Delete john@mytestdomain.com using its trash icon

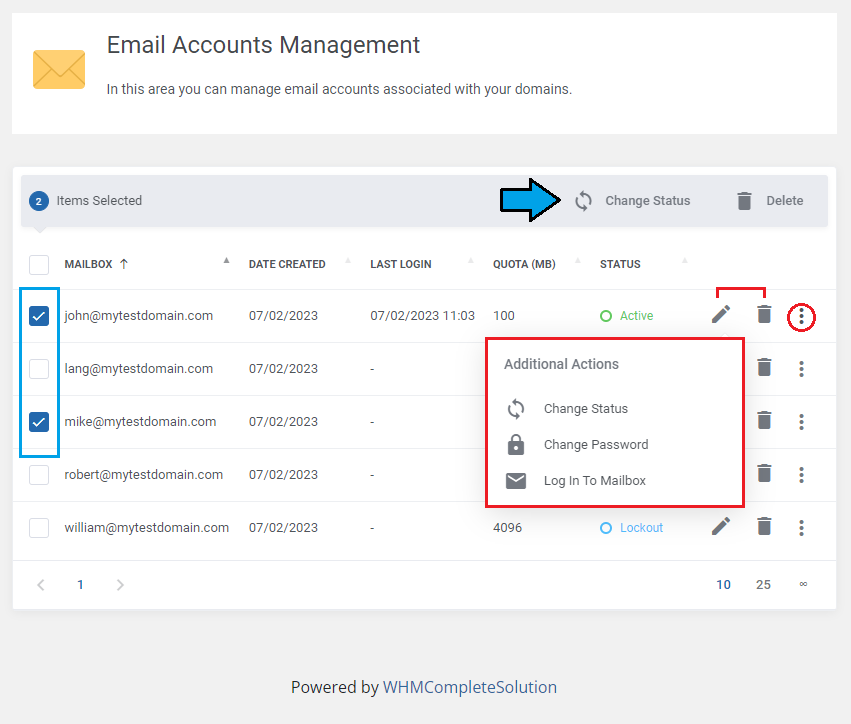pos(764,314)
